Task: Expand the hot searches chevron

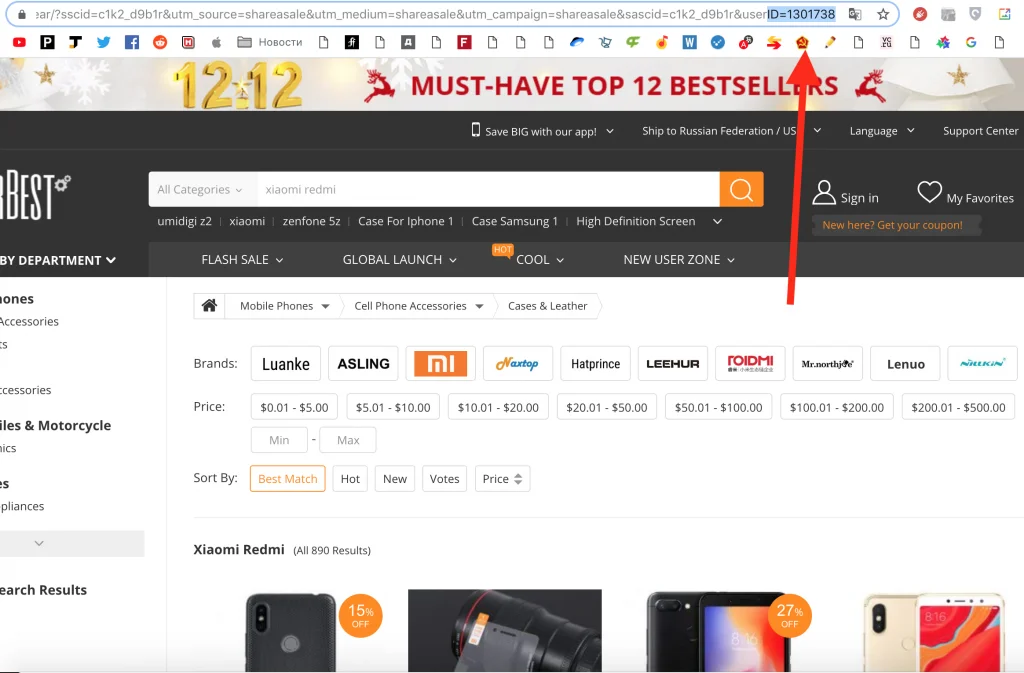Action: tap(717, 221)
